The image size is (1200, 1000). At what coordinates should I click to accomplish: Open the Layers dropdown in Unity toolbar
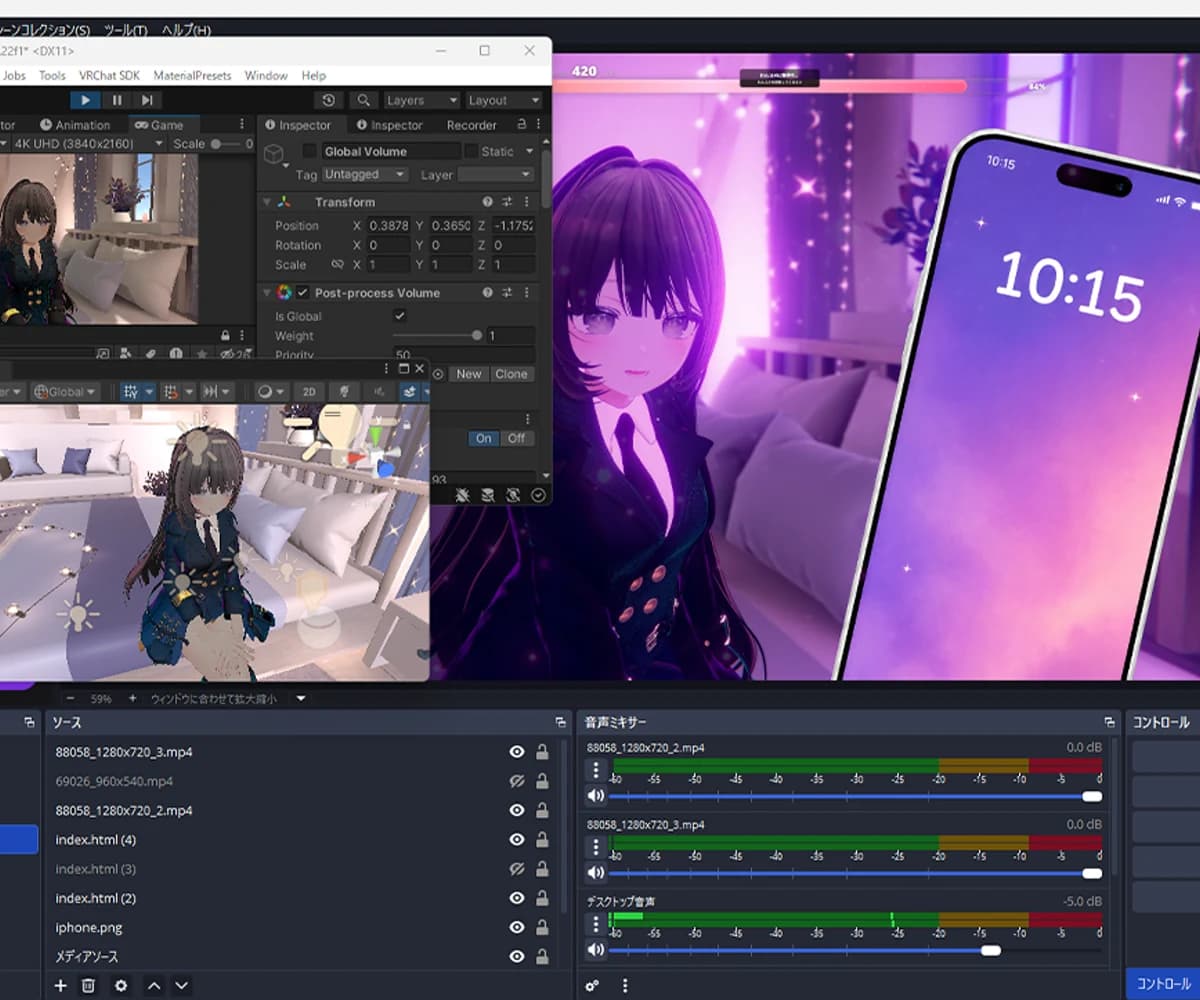coord(420,100)
